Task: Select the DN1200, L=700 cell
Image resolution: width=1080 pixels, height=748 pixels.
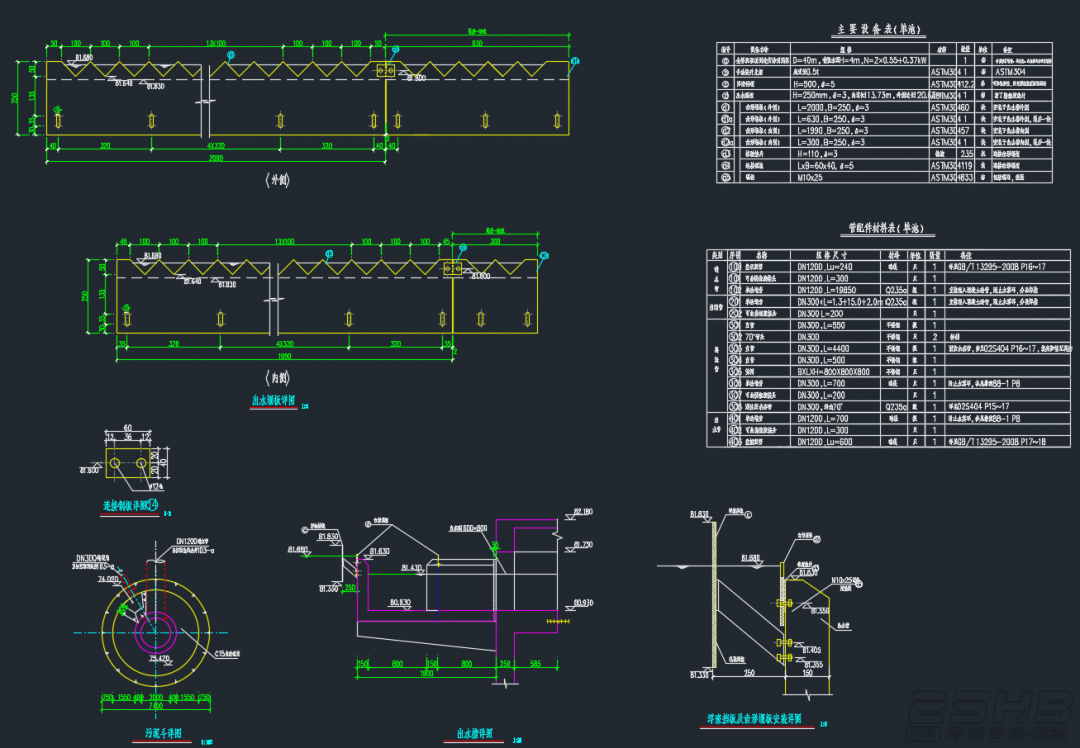Action: [x=822, y=419]
